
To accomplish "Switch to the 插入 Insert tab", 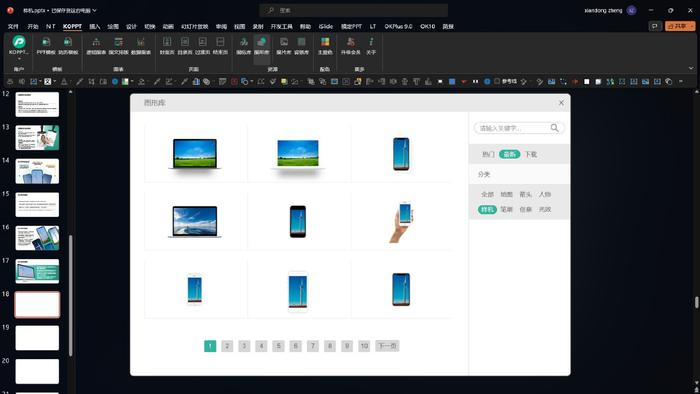I will coord(95,26).
